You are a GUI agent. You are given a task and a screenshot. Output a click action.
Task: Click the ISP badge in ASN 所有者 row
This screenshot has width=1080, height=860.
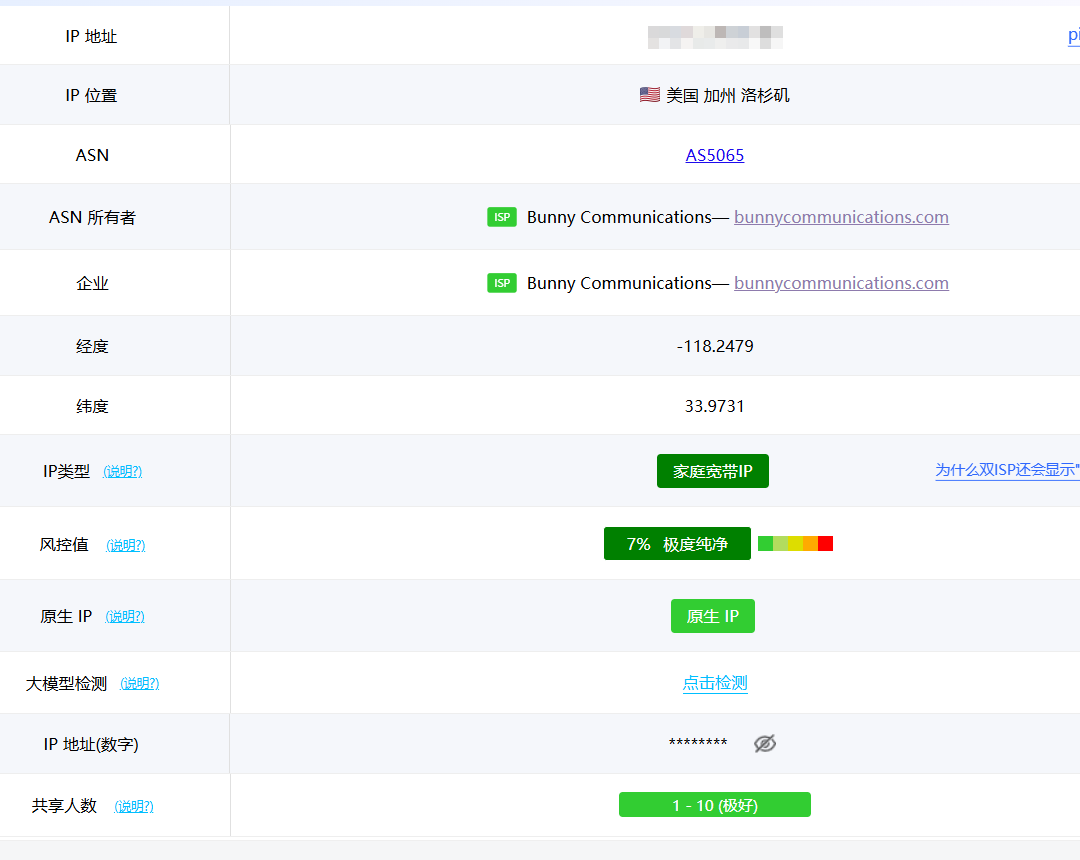(x=502, y=217)
